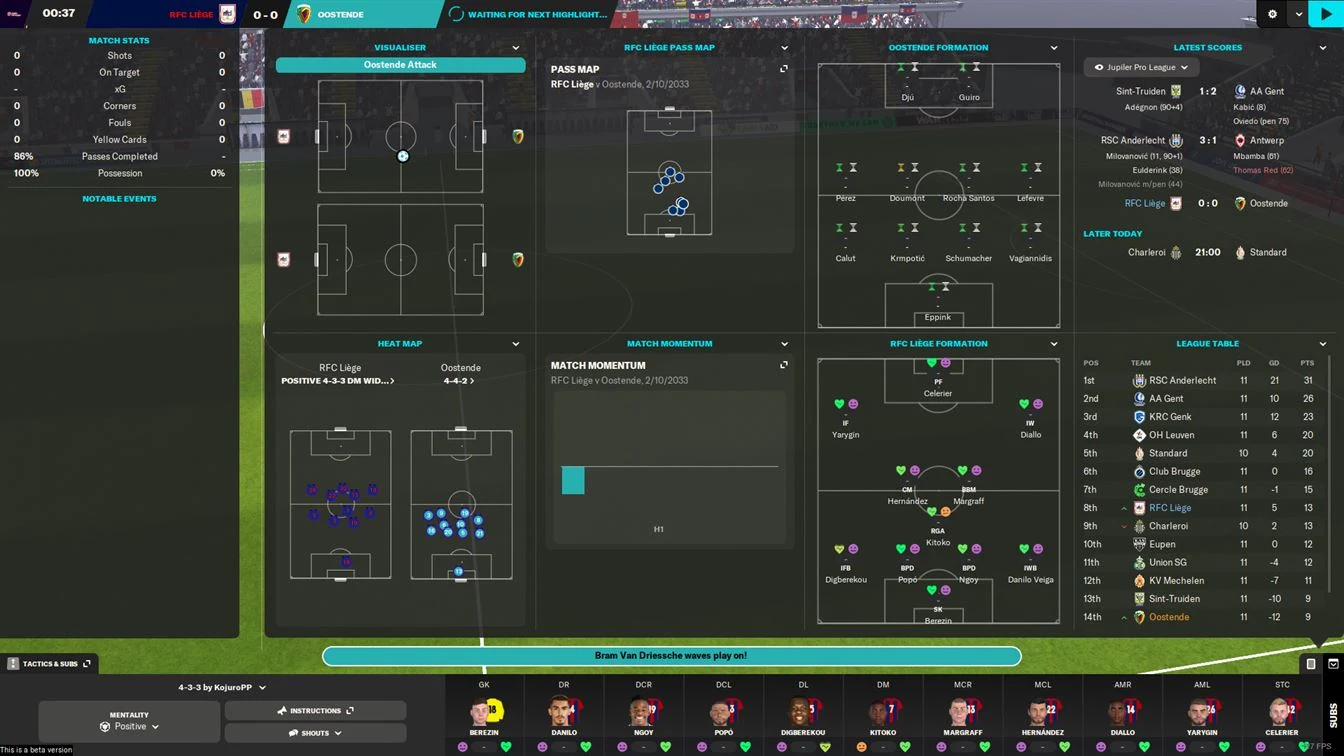Click the Oostende badge beside upper visualiser pitch
1344x756 pixels.
[518, 137]
